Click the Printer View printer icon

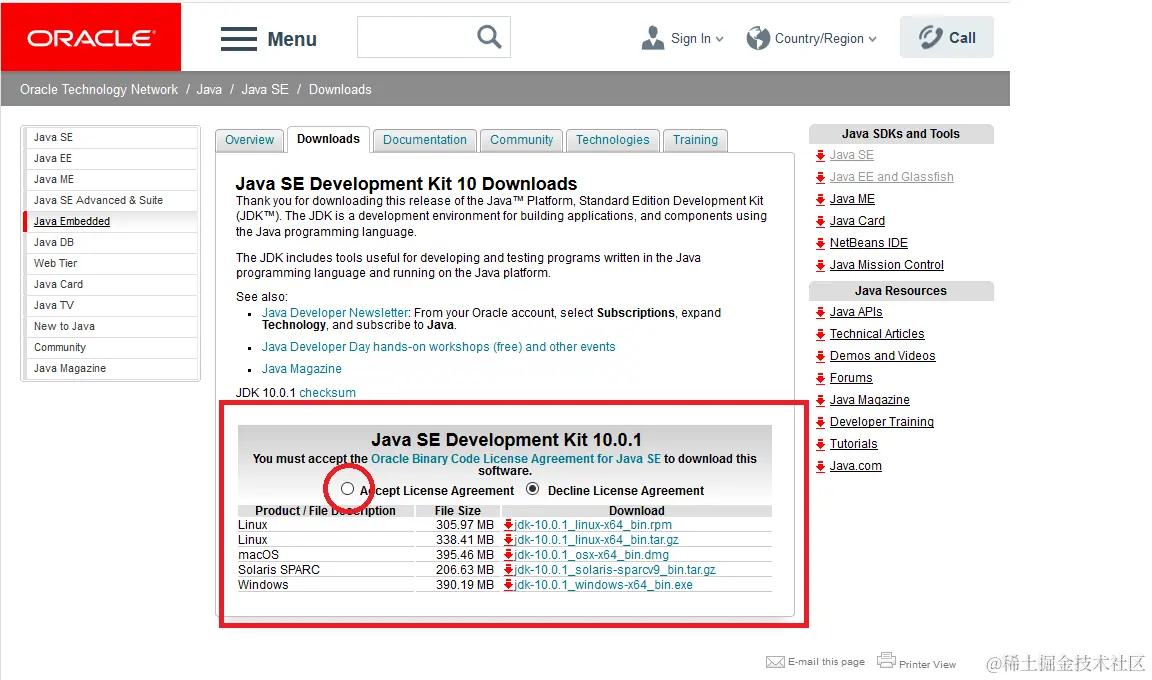886,660
